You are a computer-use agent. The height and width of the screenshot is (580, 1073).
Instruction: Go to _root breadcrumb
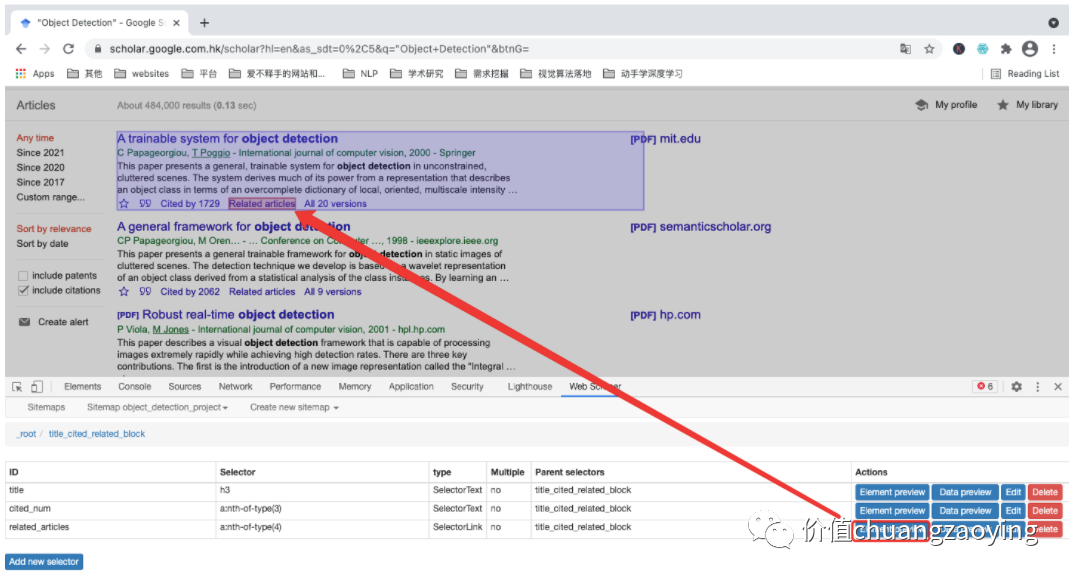click(x=26, y=434)
